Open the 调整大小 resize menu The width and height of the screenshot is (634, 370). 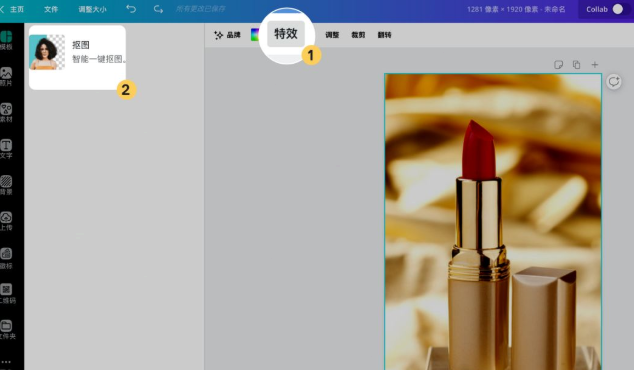(92, 9)
